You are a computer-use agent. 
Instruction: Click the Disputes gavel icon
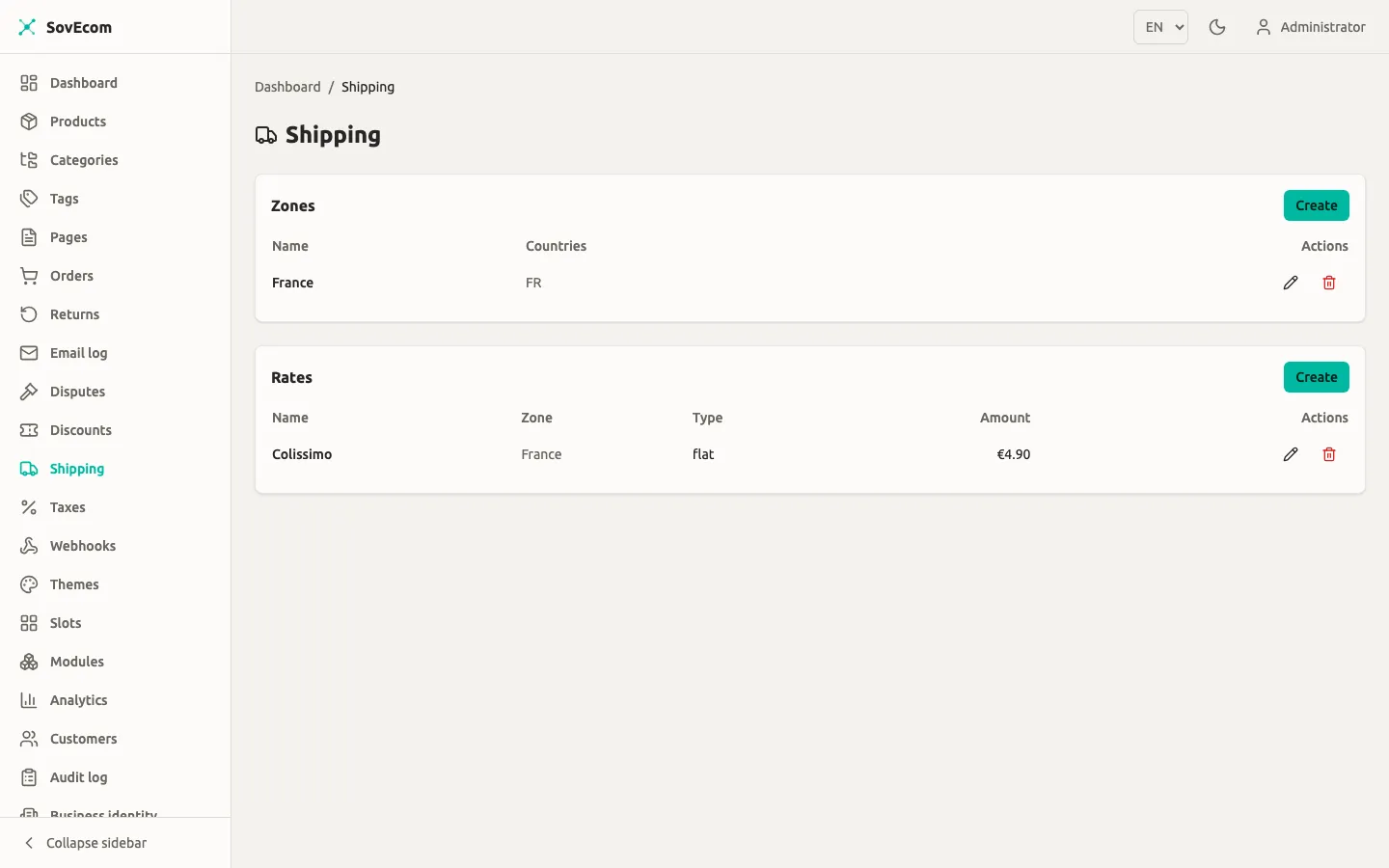point(29,392)
